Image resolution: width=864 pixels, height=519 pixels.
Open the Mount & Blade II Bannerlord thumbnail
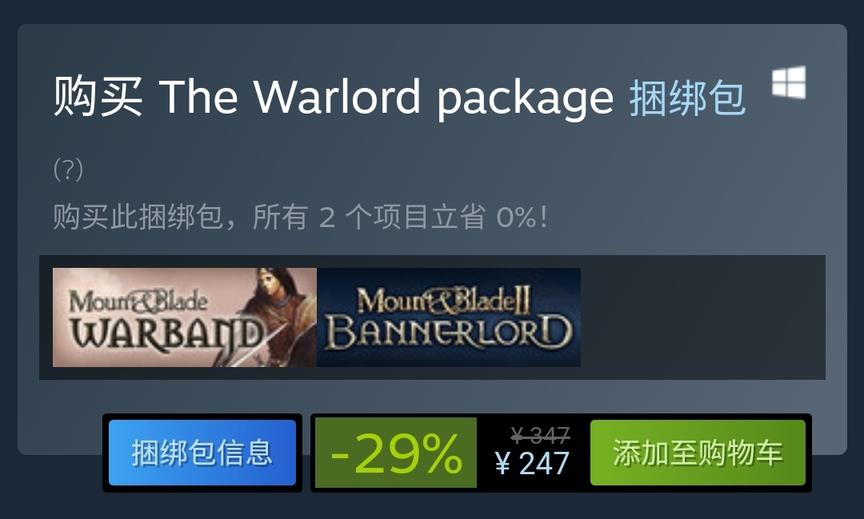[449, 317]
